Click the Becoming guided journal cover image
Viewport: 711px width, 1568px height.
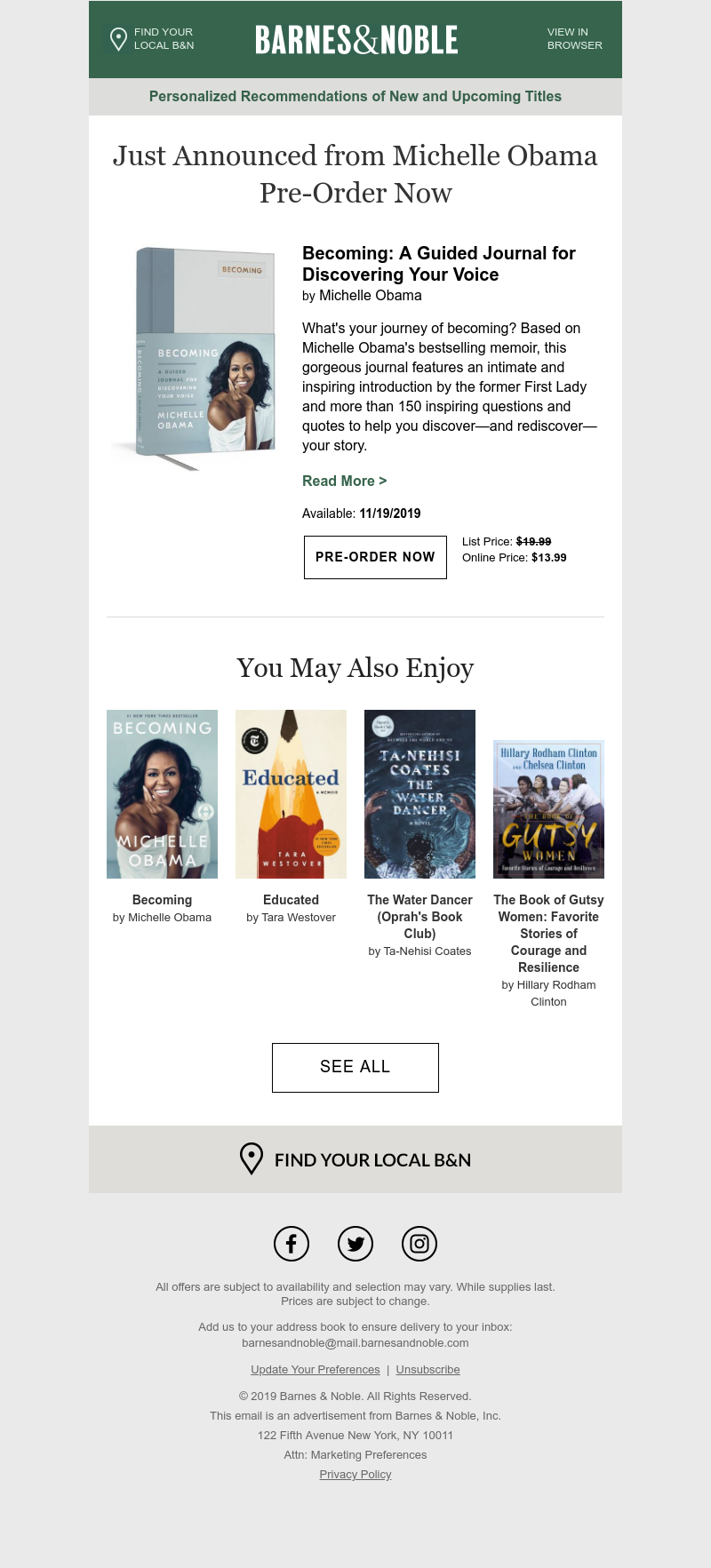[x=194, y=356]
